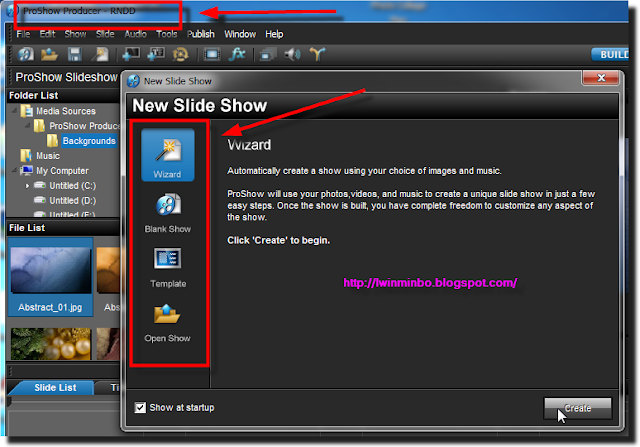
Task: Click the icon in the New Slide Show title bar
Action: coord(133,81)
